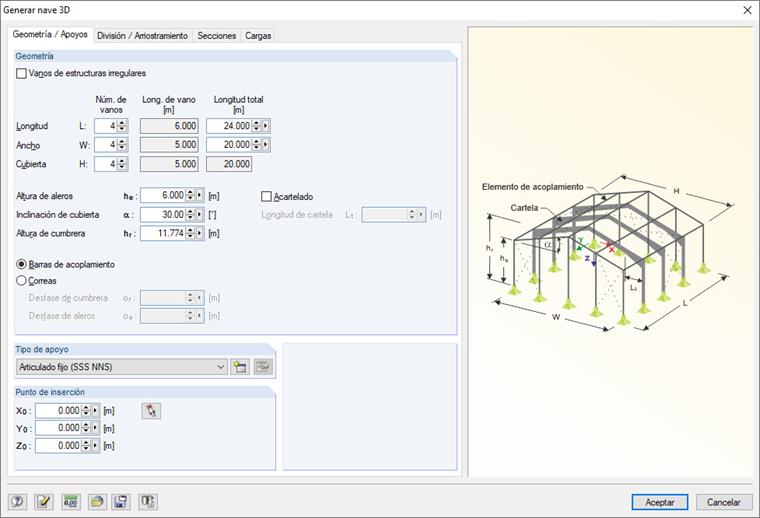Click spinner of Altura de aleros value

click(190, 195)
